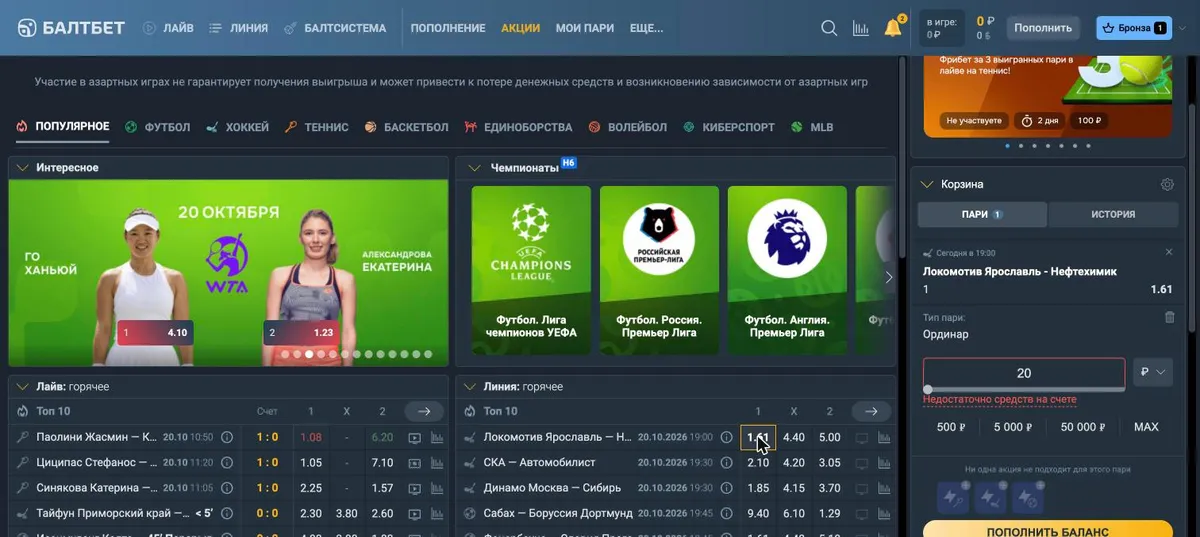Open the ЛИНИЯ section

[238, 28]
